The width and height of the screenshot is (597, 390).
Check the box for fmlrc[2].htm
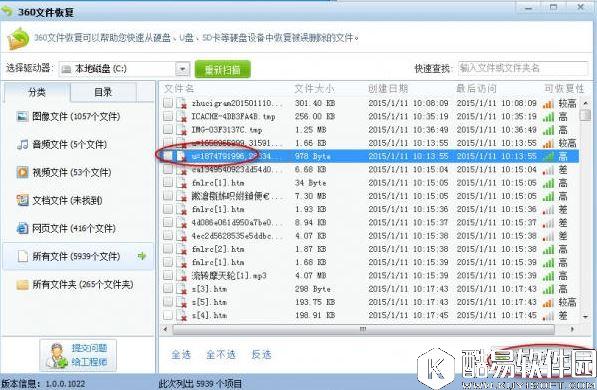168,249
